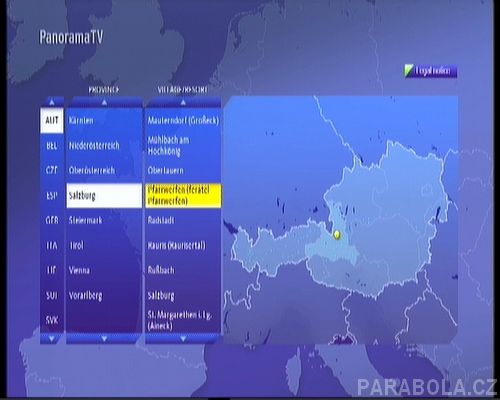Choose Niederösterreich province
The width and height of the screenshot is (500, 400).
pyautogui.click(x=104, y=145)
